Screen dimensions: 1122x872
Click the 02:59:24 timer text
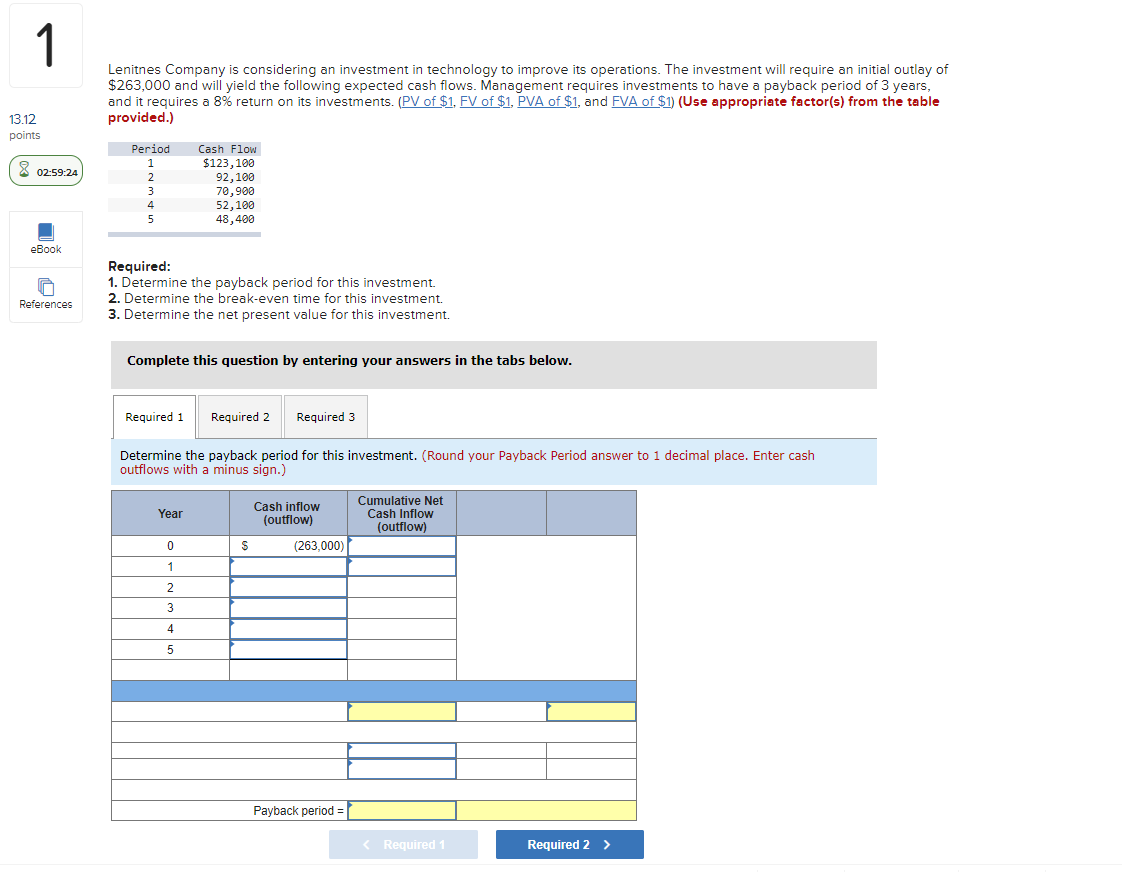tap(57, 172)
